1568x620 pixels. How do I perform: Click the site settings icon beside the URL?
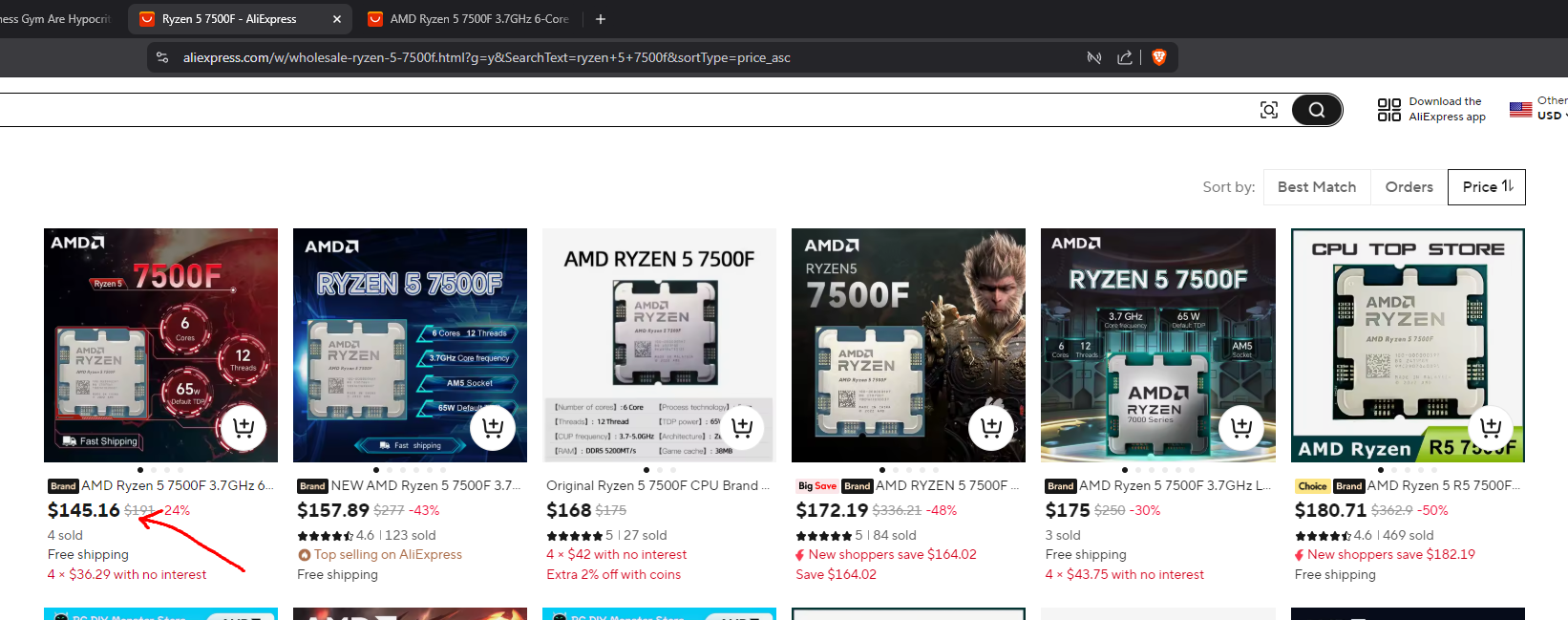[162, 57]
